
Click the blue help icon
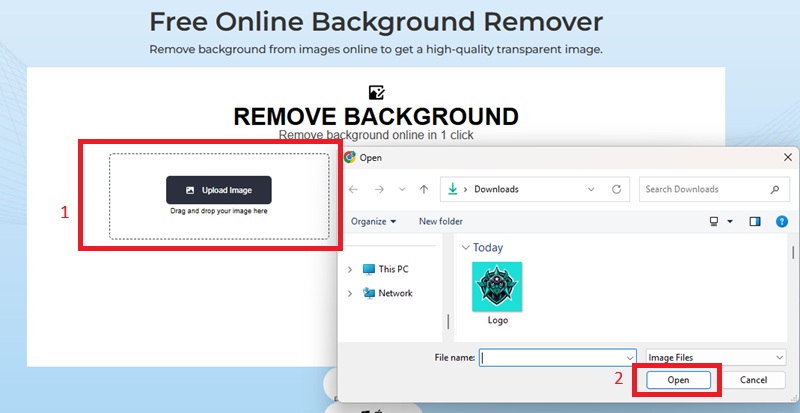[x=782, y=221]
